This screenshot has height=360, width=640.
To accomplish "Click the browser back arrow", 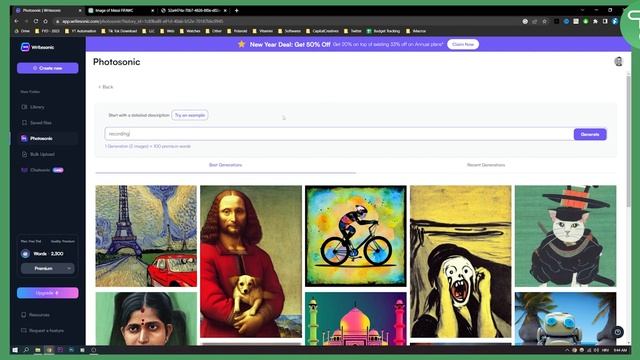I will tap(17, 21).
